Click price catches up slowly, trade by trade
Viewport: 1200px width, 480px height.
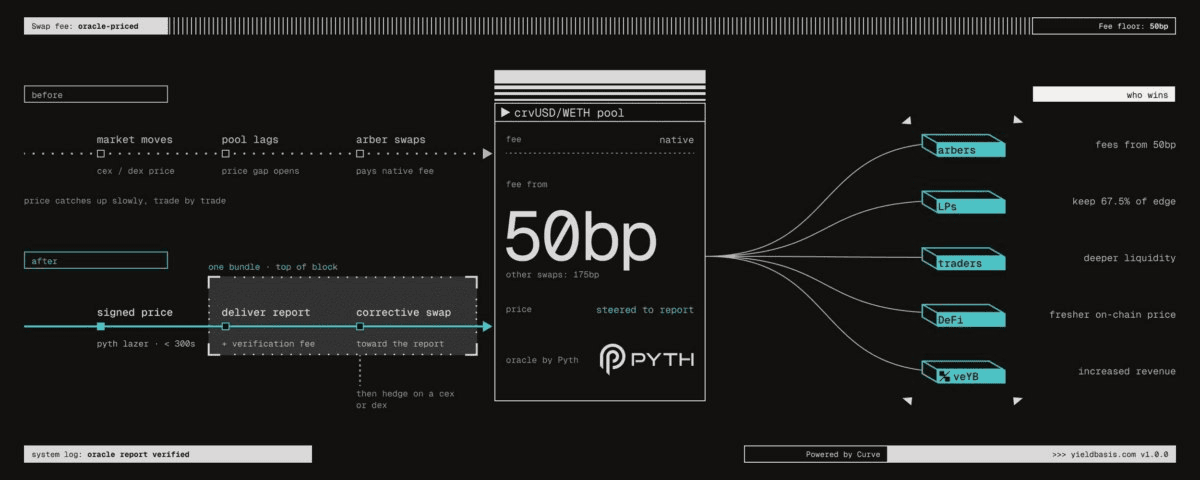pyautogui.click(x=123, y=201)
